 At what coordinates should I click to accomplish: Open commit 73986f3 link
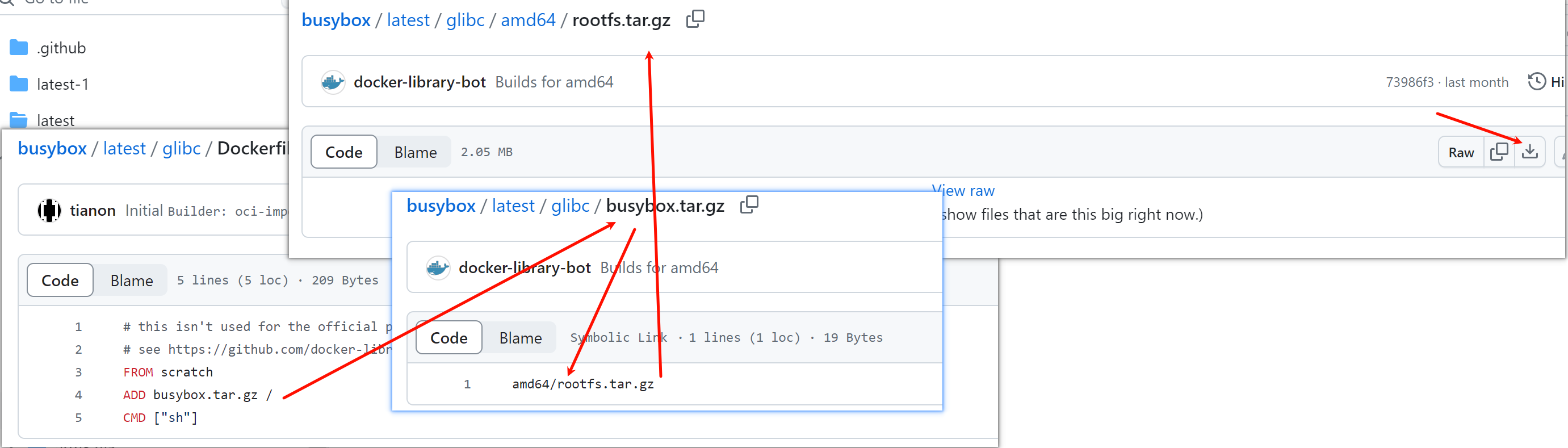coord(1409,82)
